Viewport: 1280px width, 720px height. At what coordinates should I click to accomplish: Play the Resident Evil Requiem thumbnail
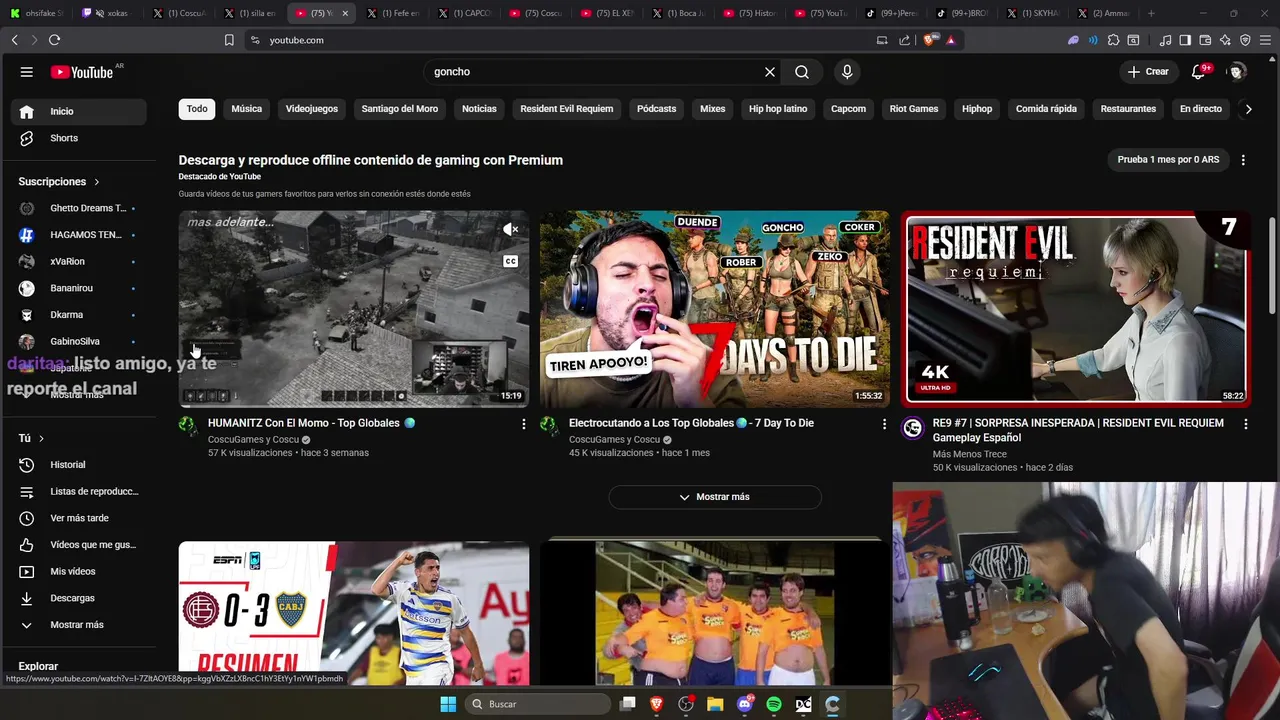(x=1075, y=308)
